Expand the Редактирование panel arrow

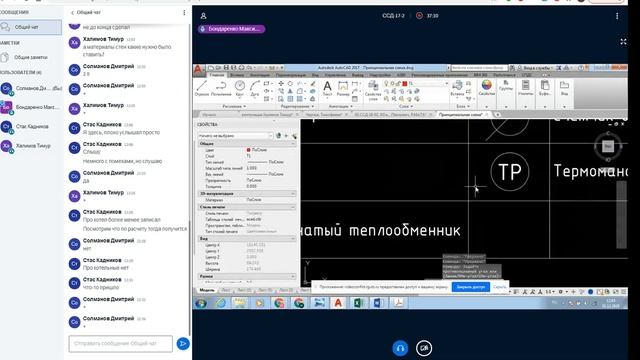coord(313,107)
